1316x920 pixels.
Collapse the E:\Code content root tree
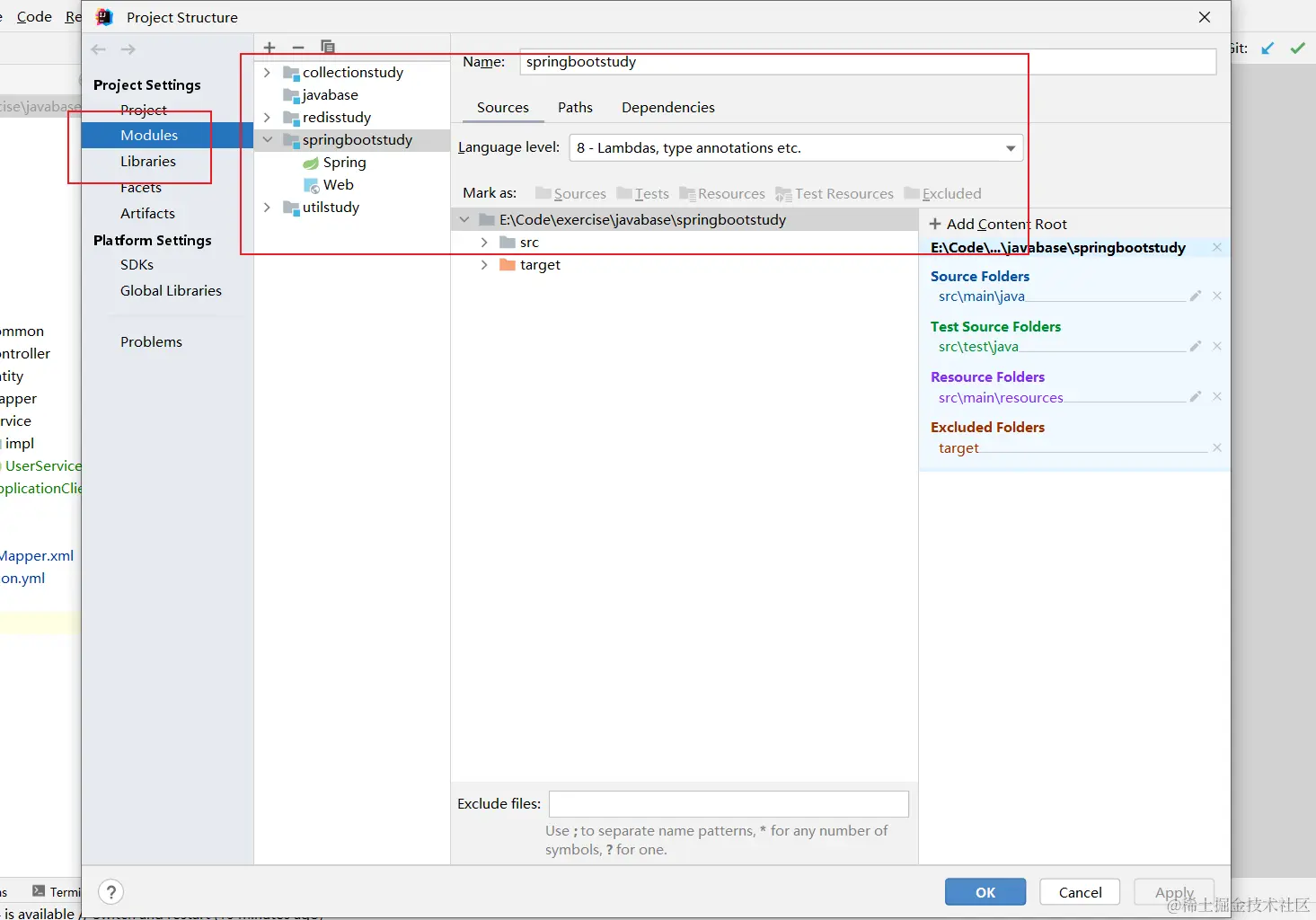click(x=464, y=220)
